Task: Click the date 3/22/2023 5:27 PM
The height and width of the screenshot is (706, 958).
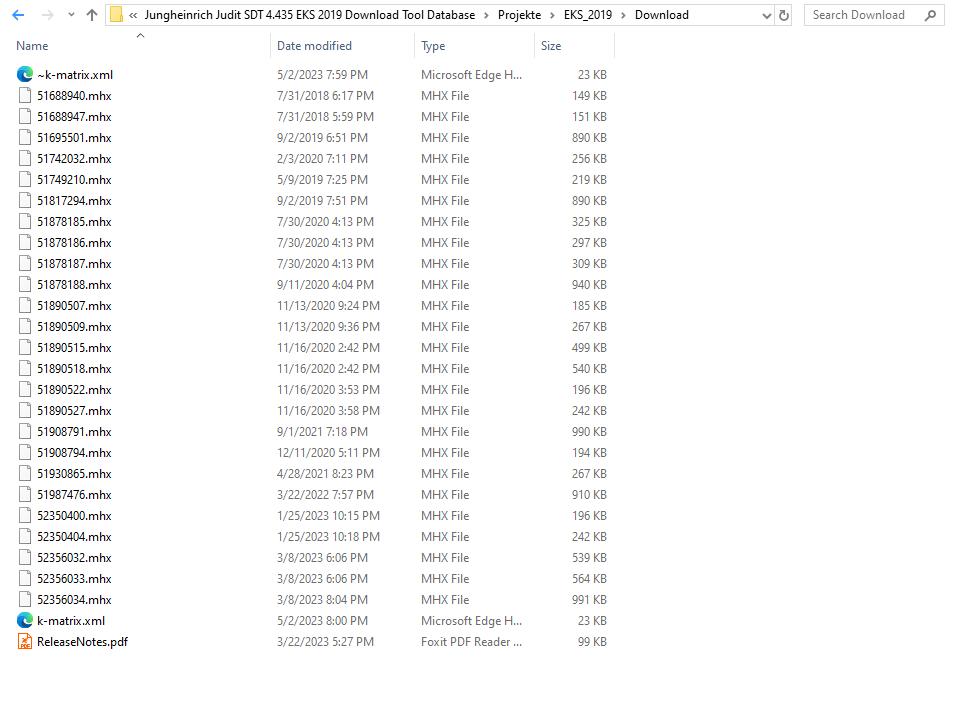Action: pos(325,642)
